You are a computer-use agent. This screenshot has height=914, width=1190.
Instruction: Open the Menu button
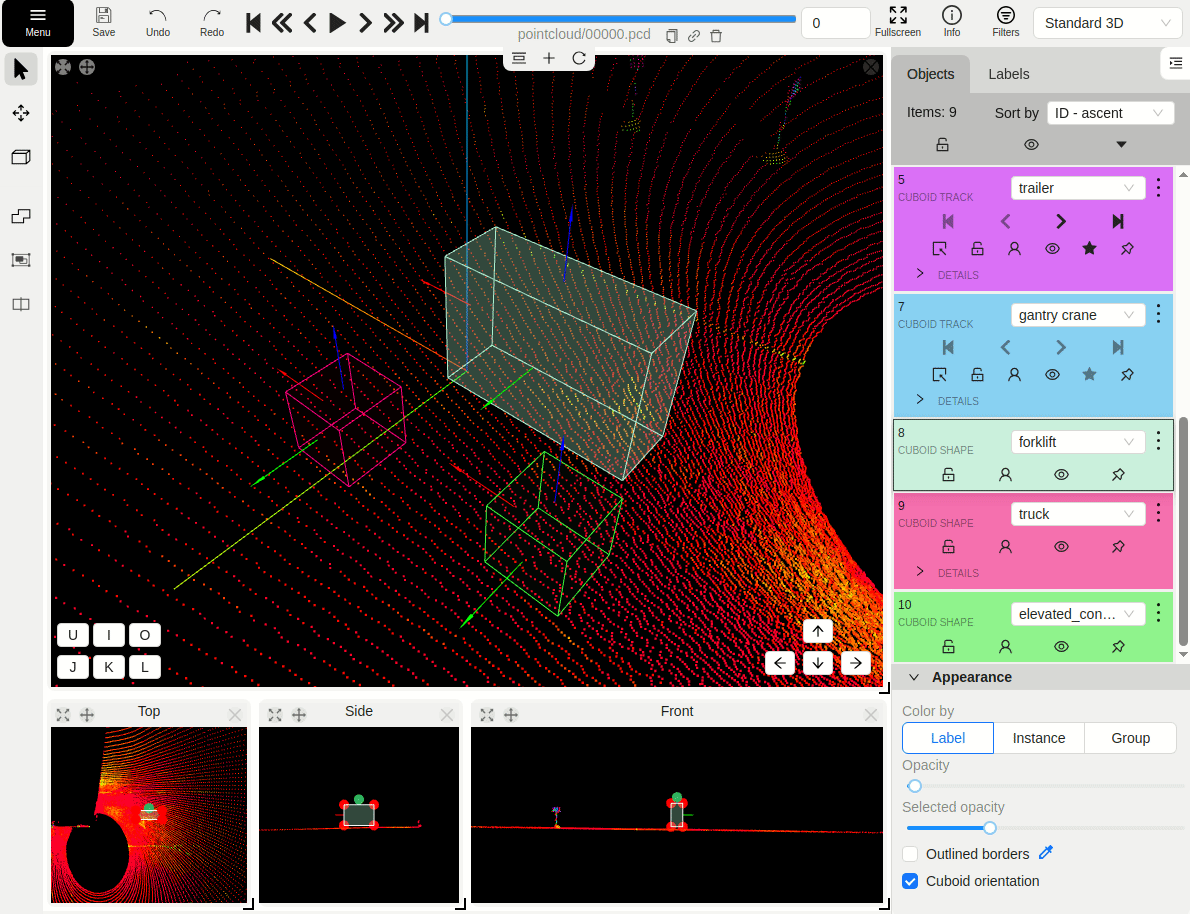tap(38, 23)
